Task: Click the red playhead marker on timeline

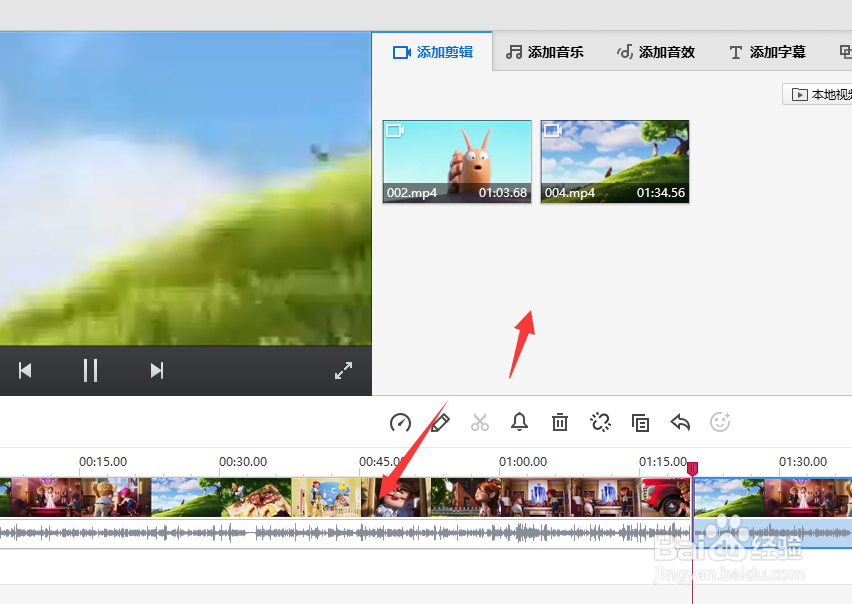Action: point(695,467)
